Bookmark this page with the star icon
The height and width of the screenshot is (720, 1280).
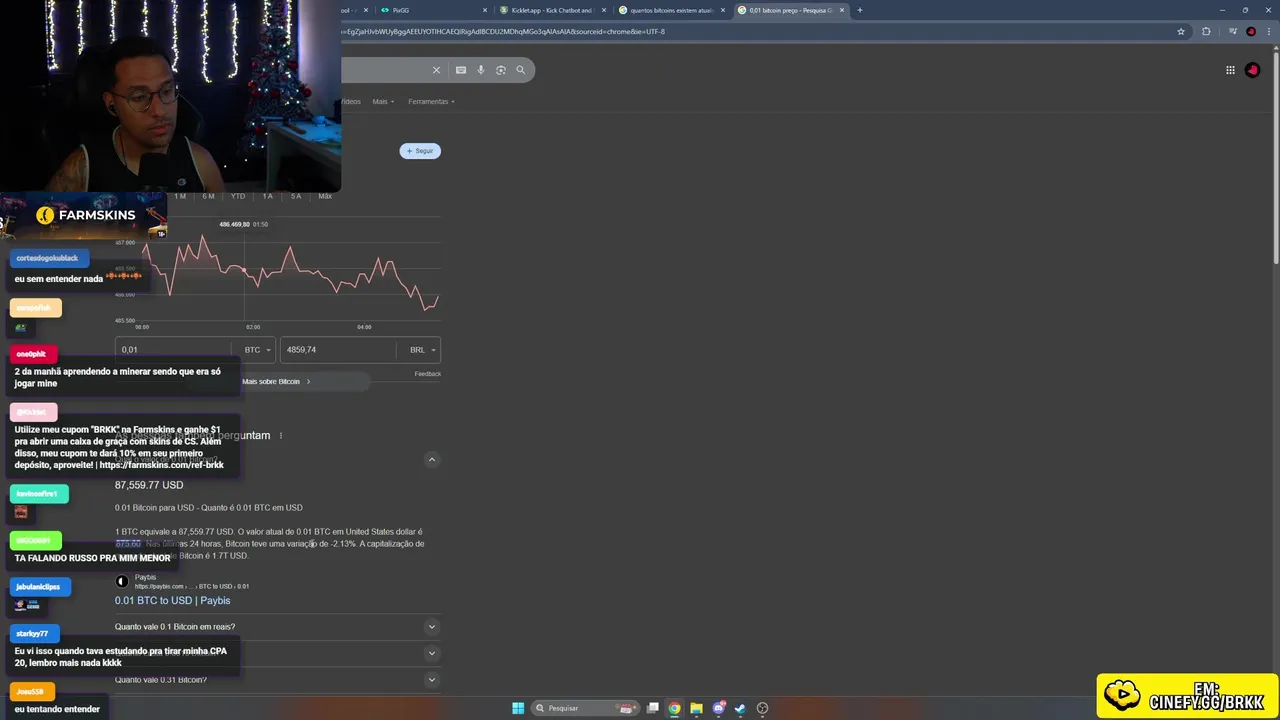[x=1181, y=31]
